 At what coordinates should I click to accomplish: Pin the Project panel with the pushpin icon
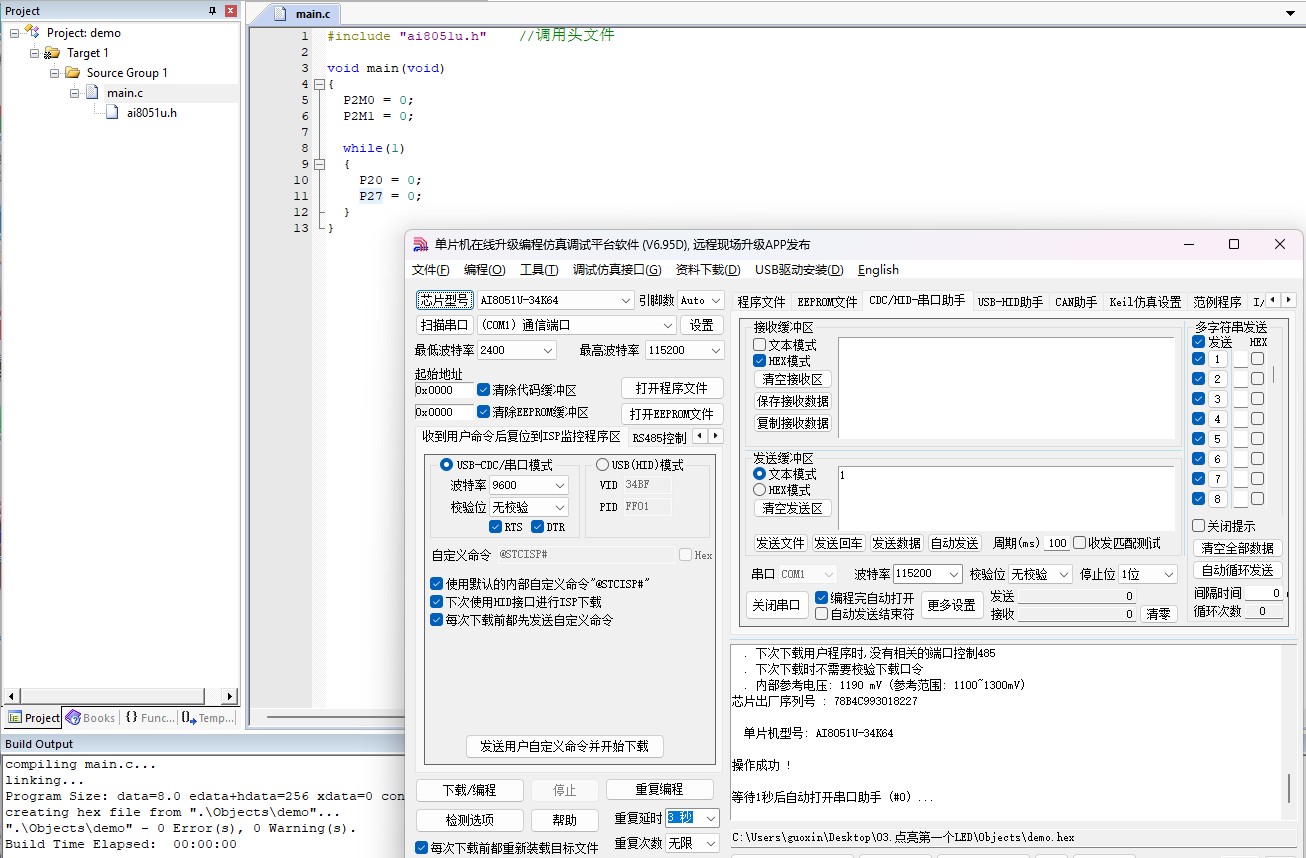pyautogui.click(x=212, y=11)
